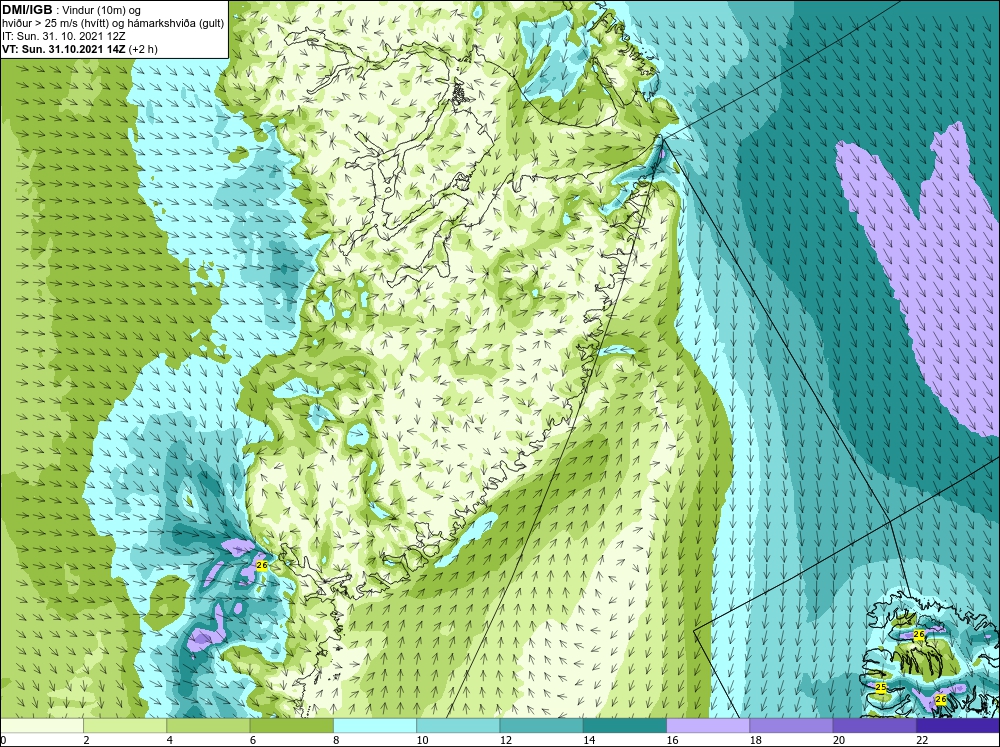Select the medium purple 18–20 m/s legend swatch
Screen dimensions: 1000x747
tap(791, 725)
